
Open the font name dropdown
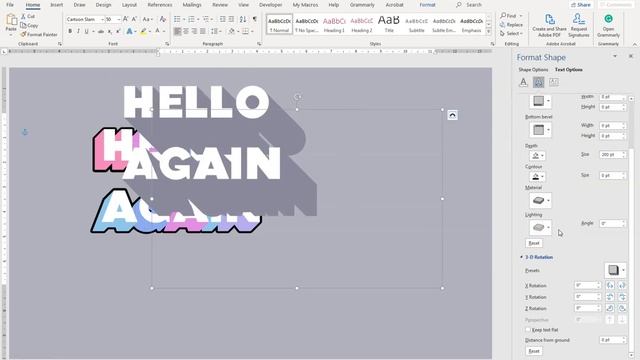(102, 19)
